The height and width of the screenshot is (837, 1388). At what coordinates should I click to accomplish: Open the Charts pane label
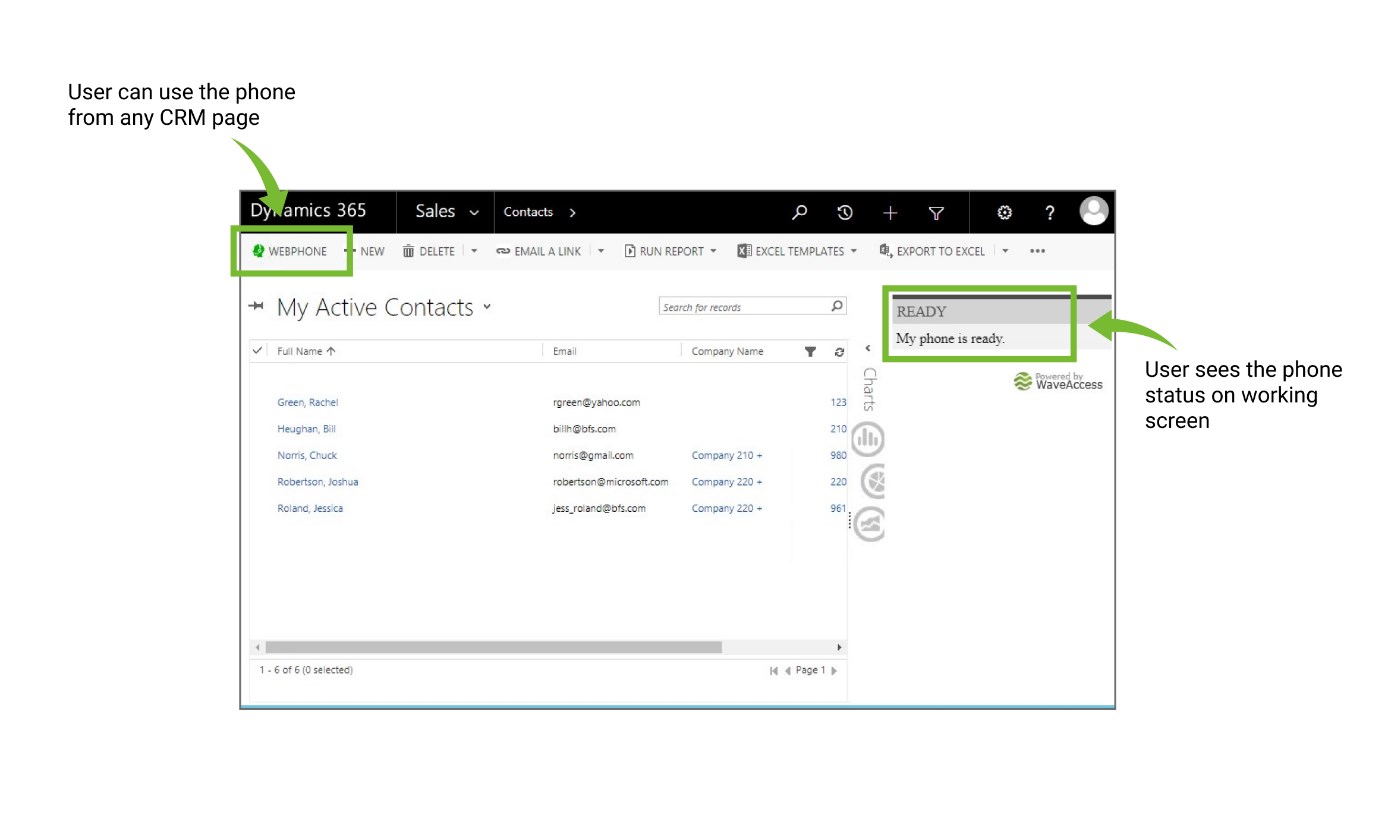[868, 389]
